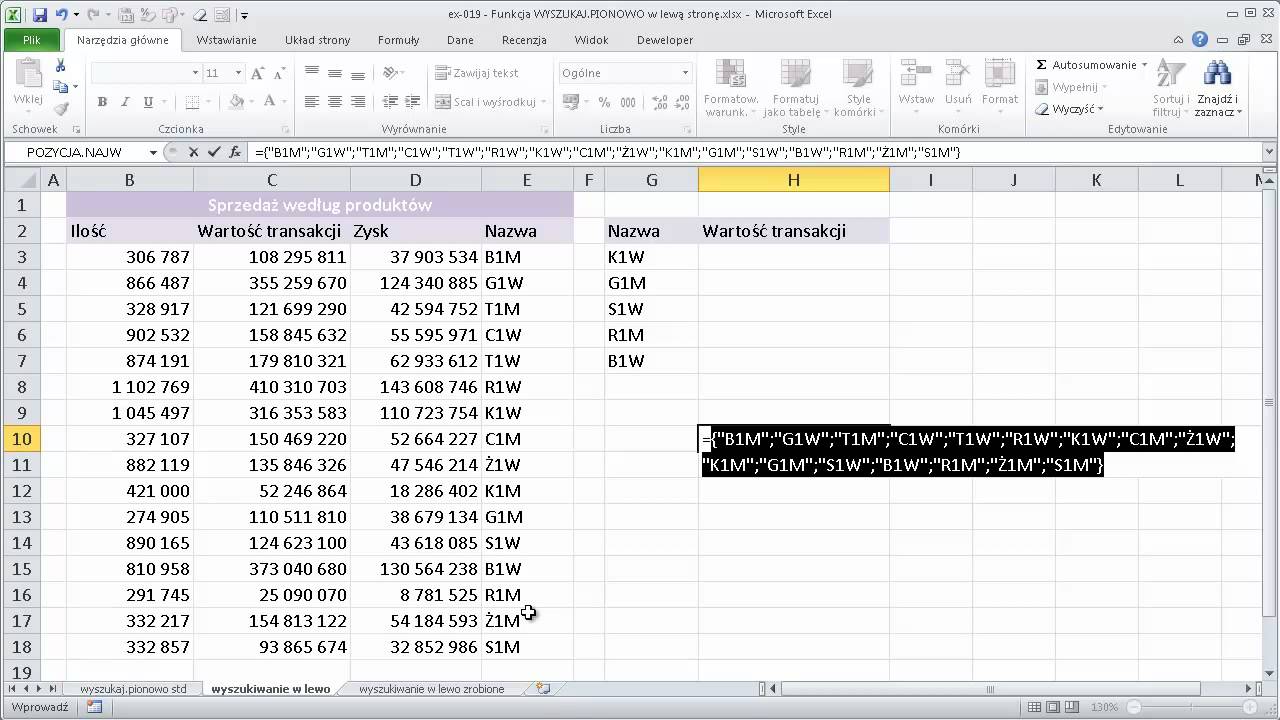Expand the Name Box dropdown arrow
Screen dimensions: 1280x720
tap(153, 152)
